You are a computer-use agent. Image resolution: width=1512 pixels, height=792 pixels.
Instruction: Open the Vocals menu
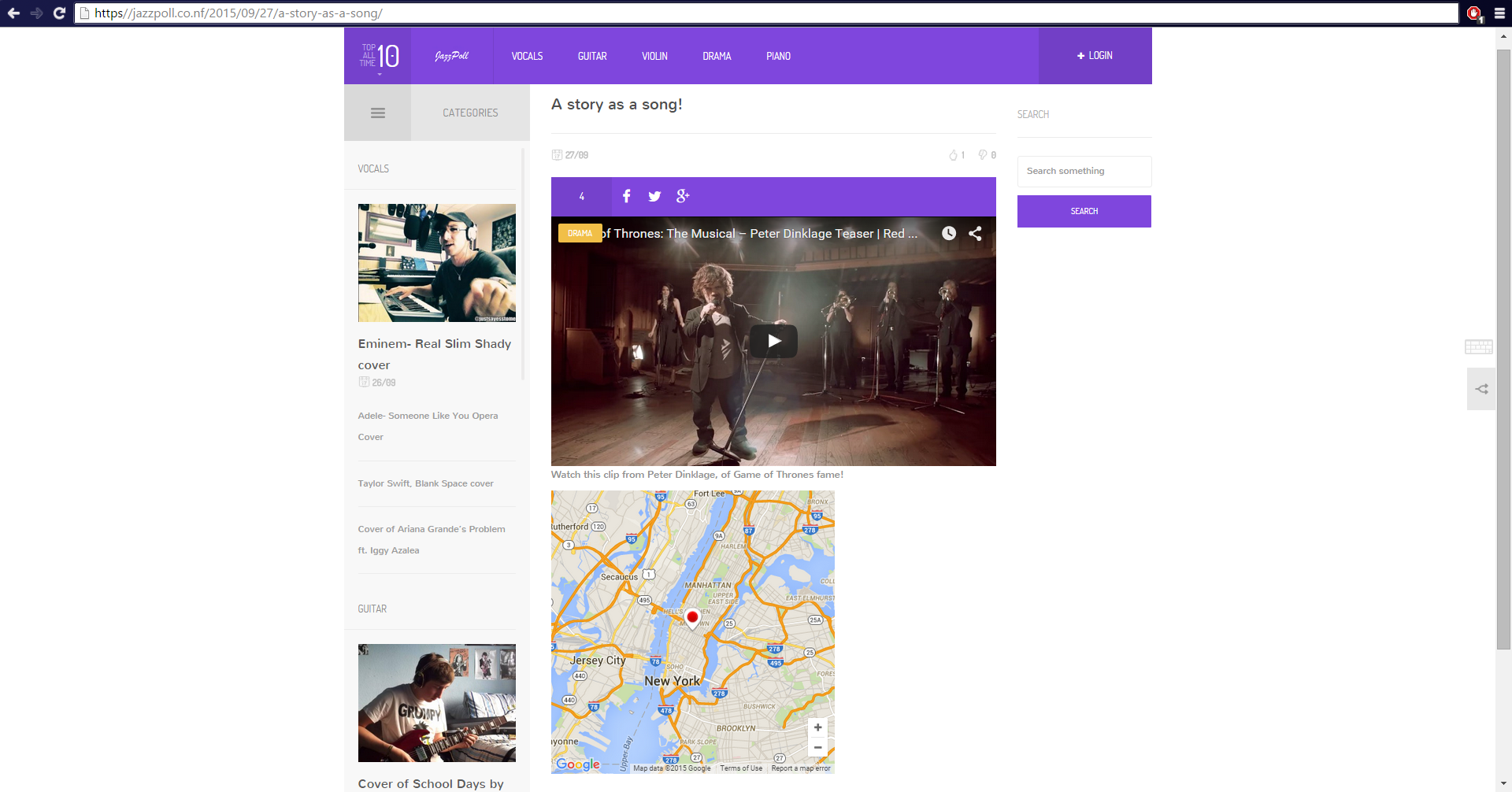coord(527,57)
